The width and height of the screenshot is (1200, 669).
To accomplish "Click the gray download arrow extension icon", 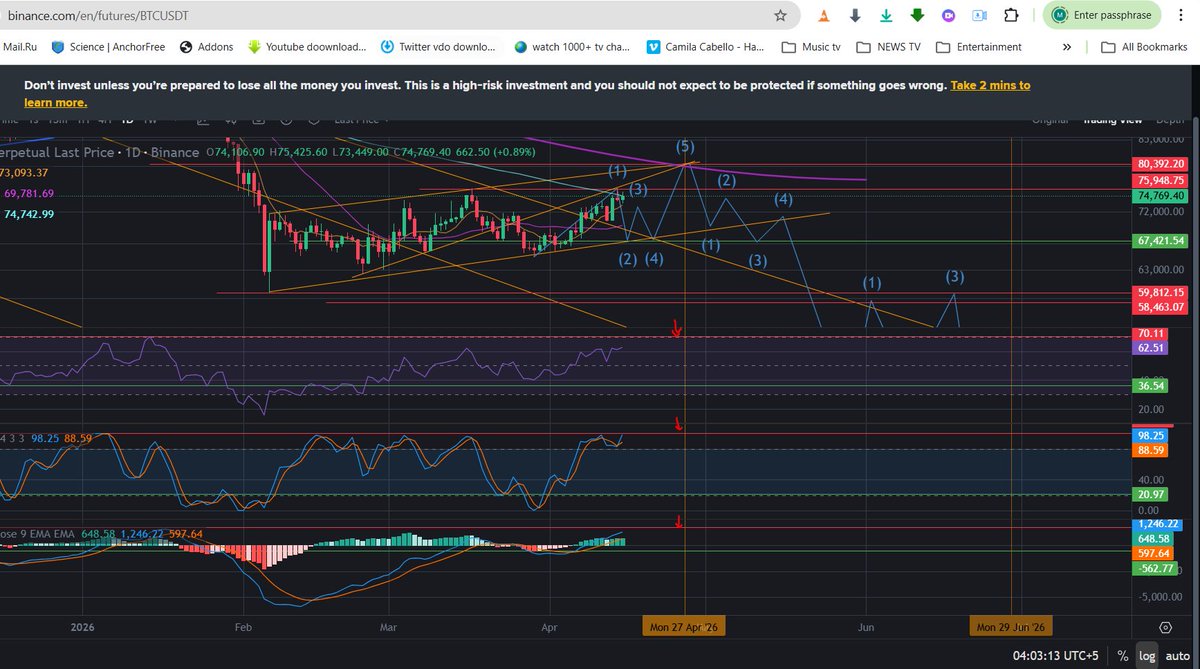I will 855,16.
